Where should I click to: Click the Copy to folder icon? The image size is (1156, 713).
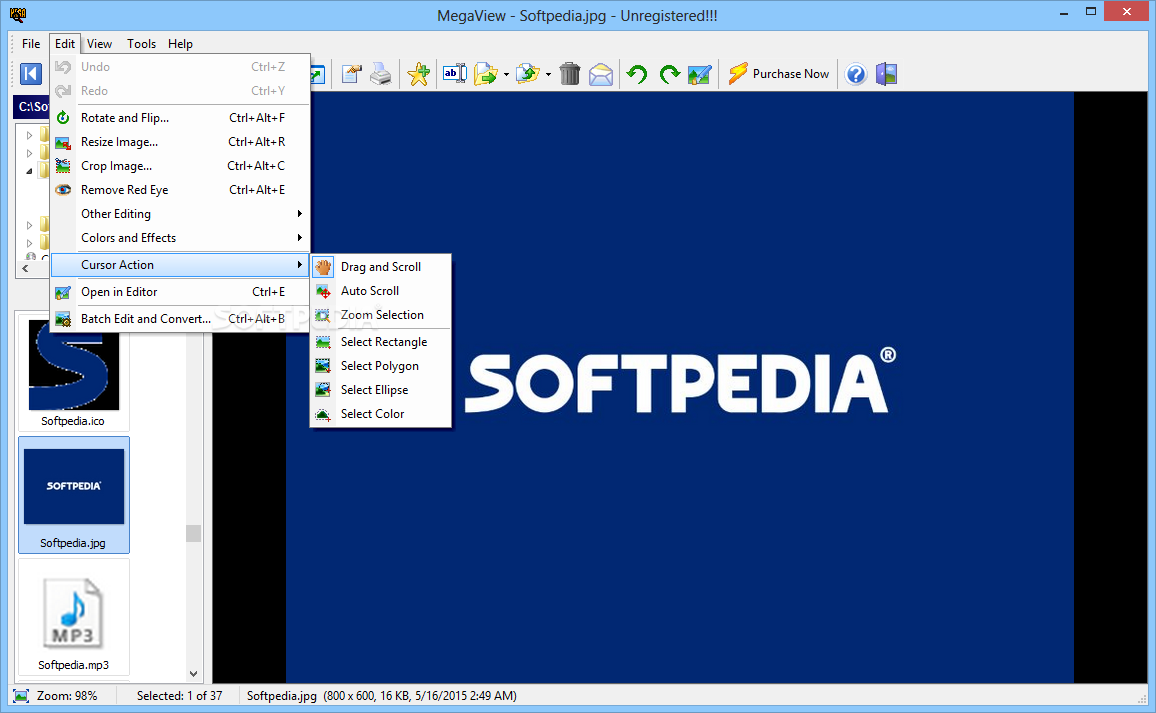pyautogui.click(x=528, y=74)
